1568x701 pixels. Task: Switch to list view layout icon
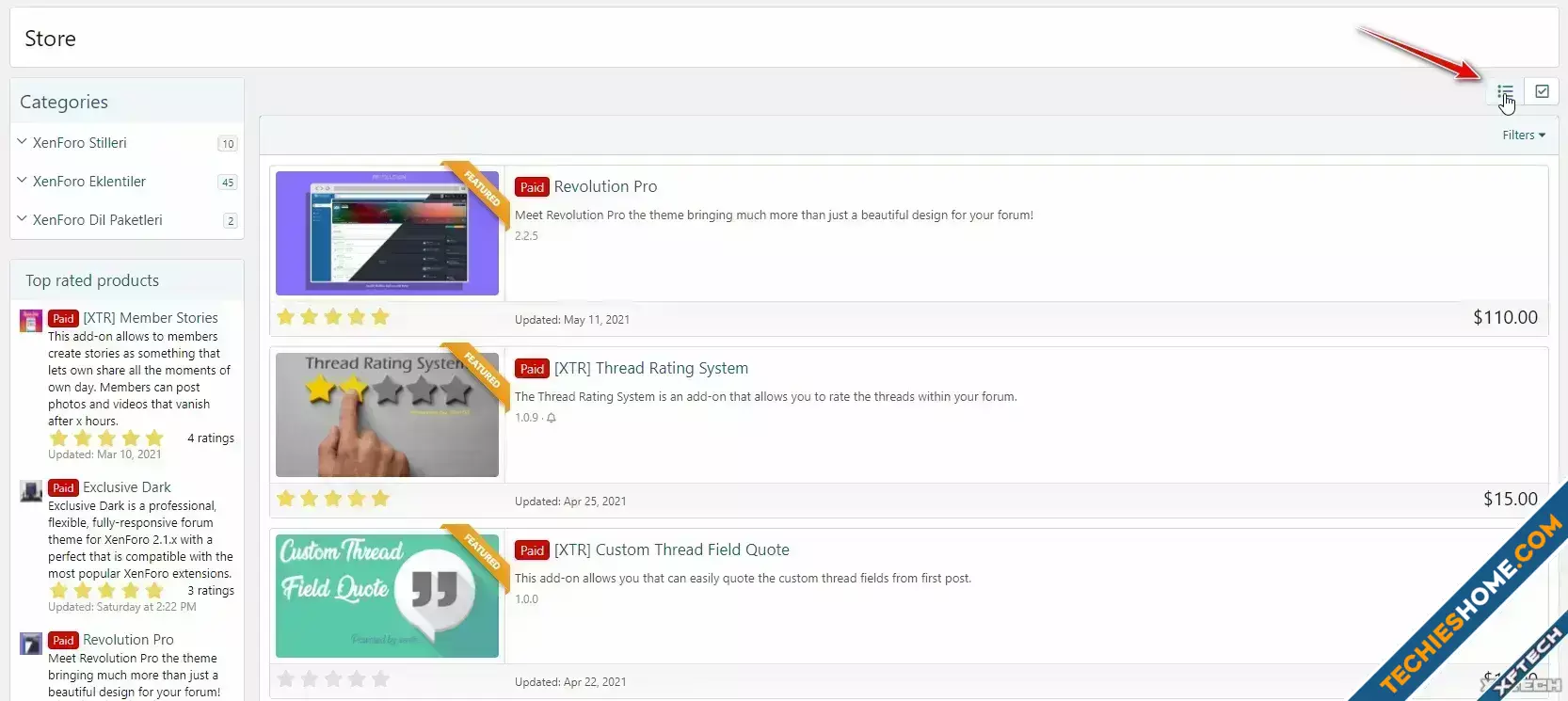coord(1505,92)
